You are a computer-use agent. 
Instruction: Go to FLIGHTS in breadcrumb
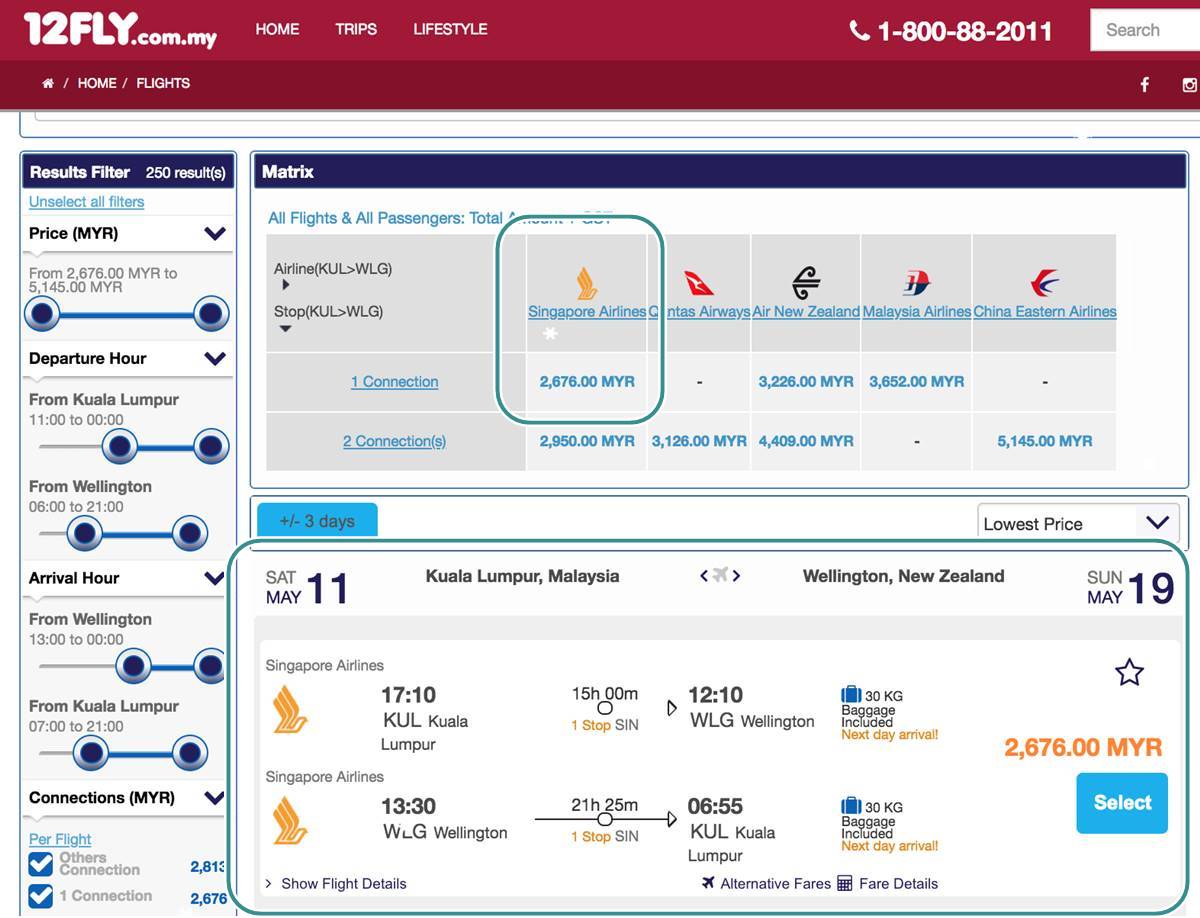(x=163, y=83)
